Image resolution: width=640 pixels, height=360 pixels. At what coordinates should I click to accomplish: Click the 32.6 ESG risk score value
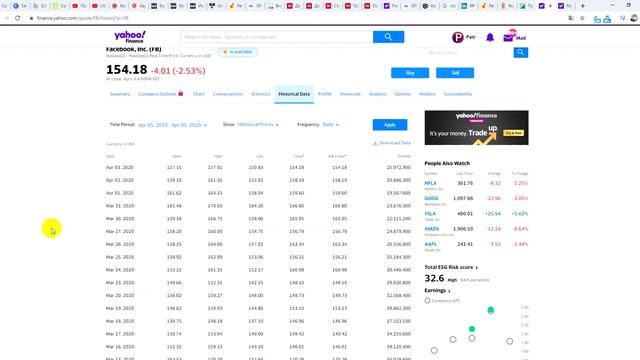coord(434,278)
